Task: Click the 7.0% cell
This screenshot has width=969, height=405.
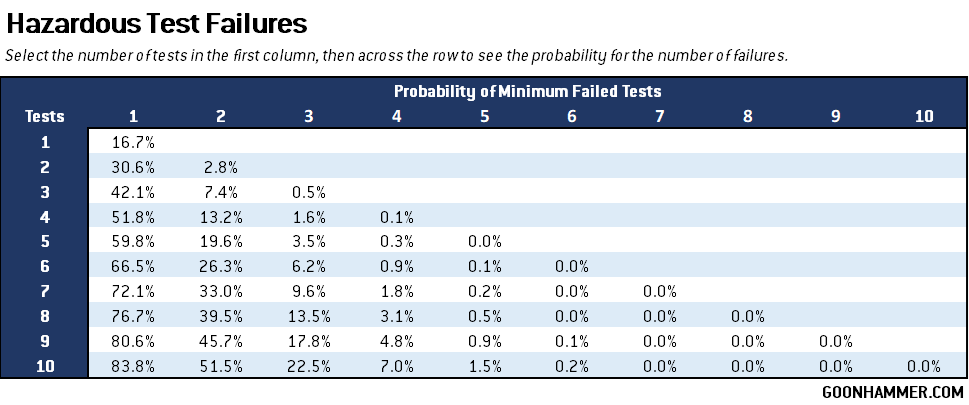Action: 397,366
